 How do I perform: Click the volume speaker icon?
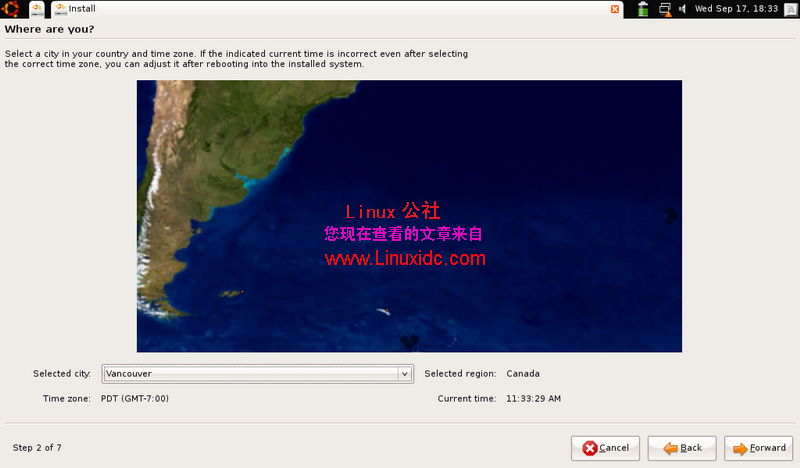pos(682,9)
